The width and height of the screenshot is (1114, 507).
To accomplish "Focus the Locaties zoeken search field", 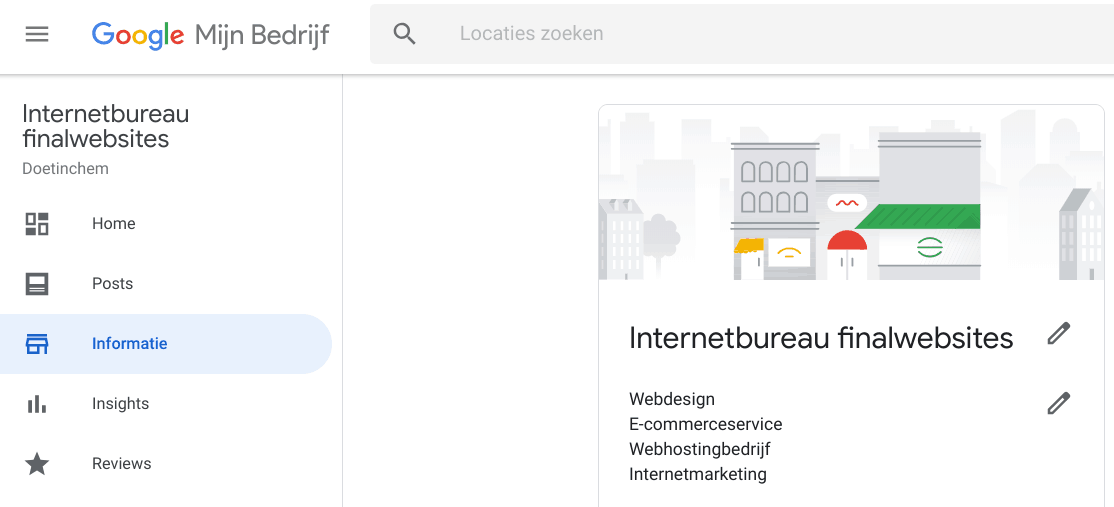I will pos(742,33).
